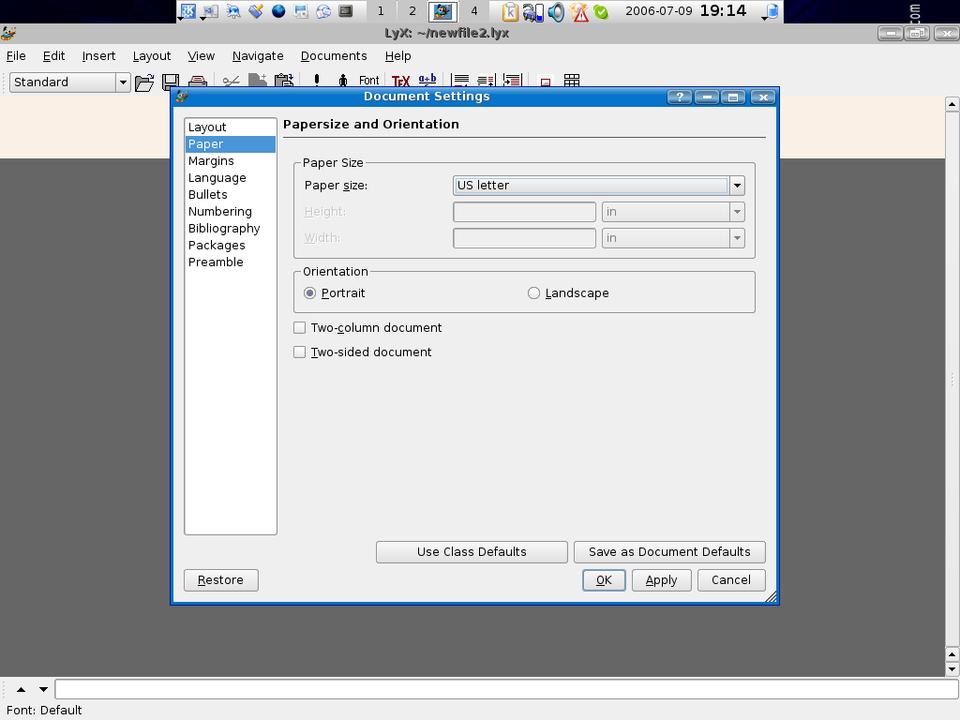Click the Open document folder icon
This screenshot has width=960, height=720.
144,82
